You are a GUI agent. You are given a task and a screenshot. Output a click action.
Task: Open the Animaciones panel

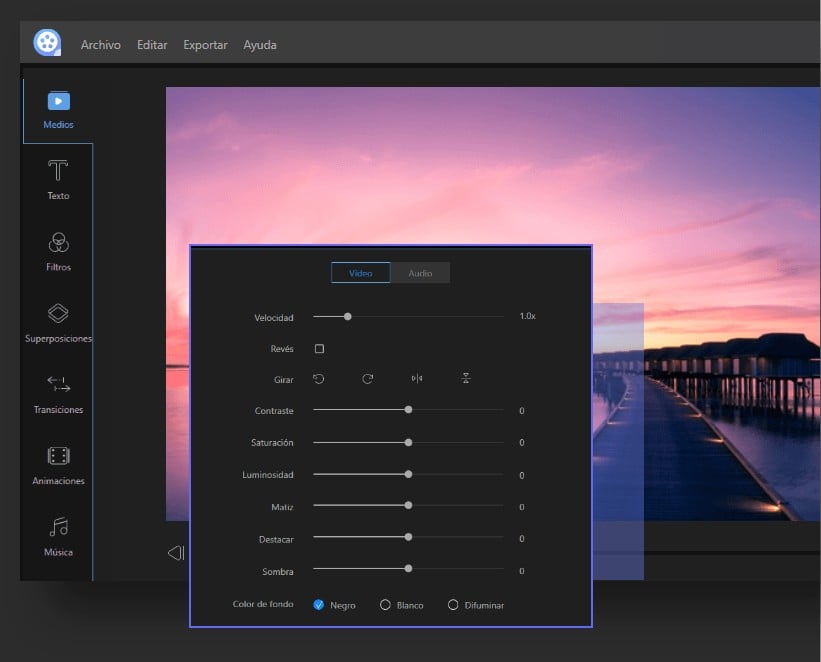pyautogui.click(x=57, y=463)
